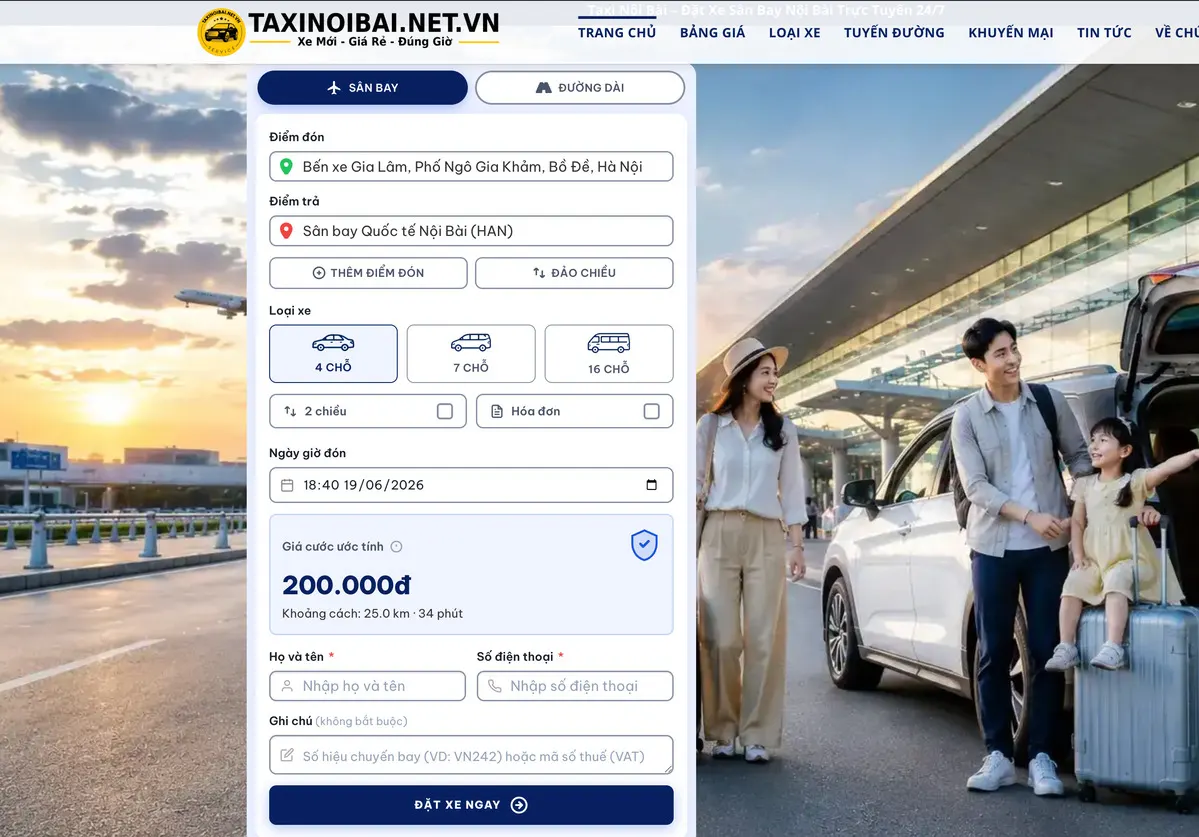Screen dimensions: 1199x837
Task: Click the red drop-off location pin icon
Action: click(286, 231)
